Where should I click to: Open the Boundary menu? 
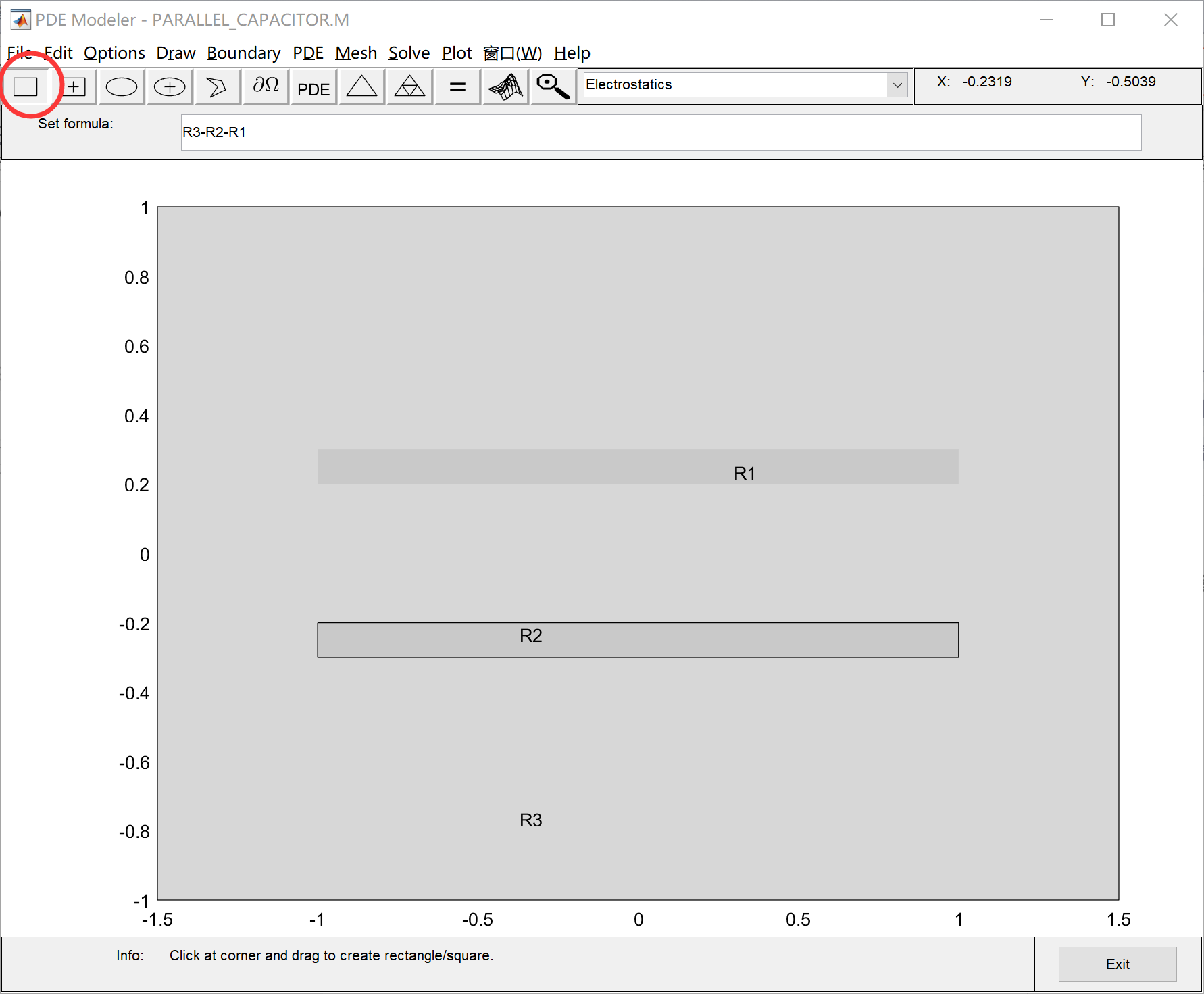(244, 53)
